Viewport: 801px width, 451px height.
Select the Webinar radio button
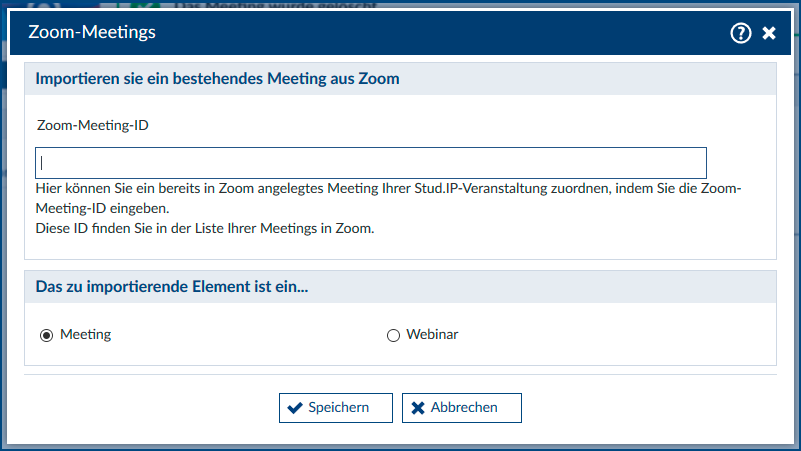[x=393, y=335]
